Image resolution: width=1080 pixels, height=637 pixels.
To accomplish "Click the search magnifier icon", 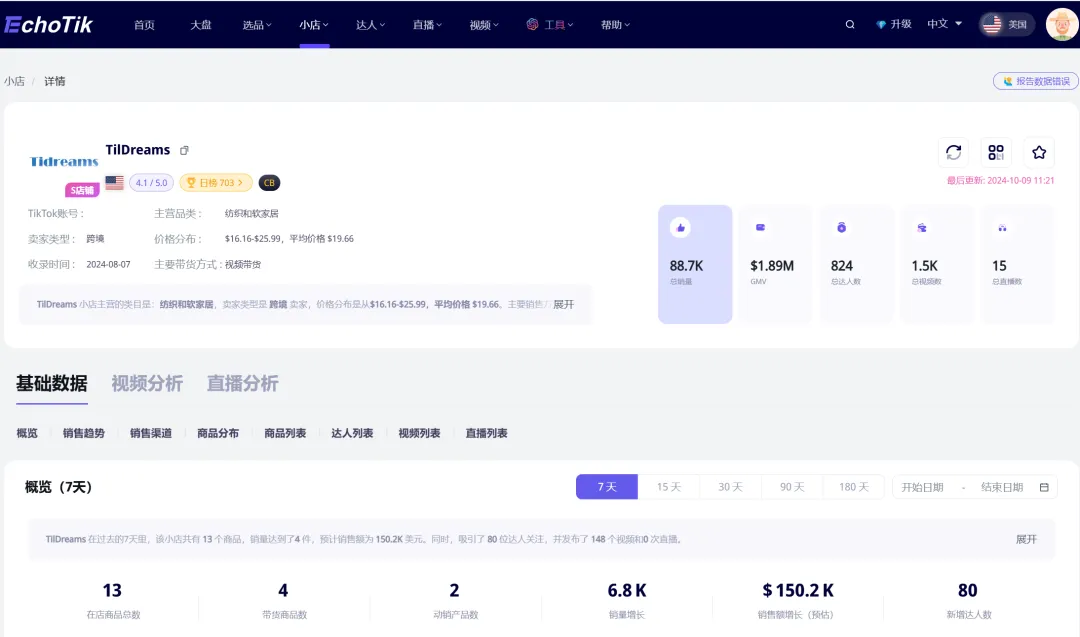I will tap(850, 25).
